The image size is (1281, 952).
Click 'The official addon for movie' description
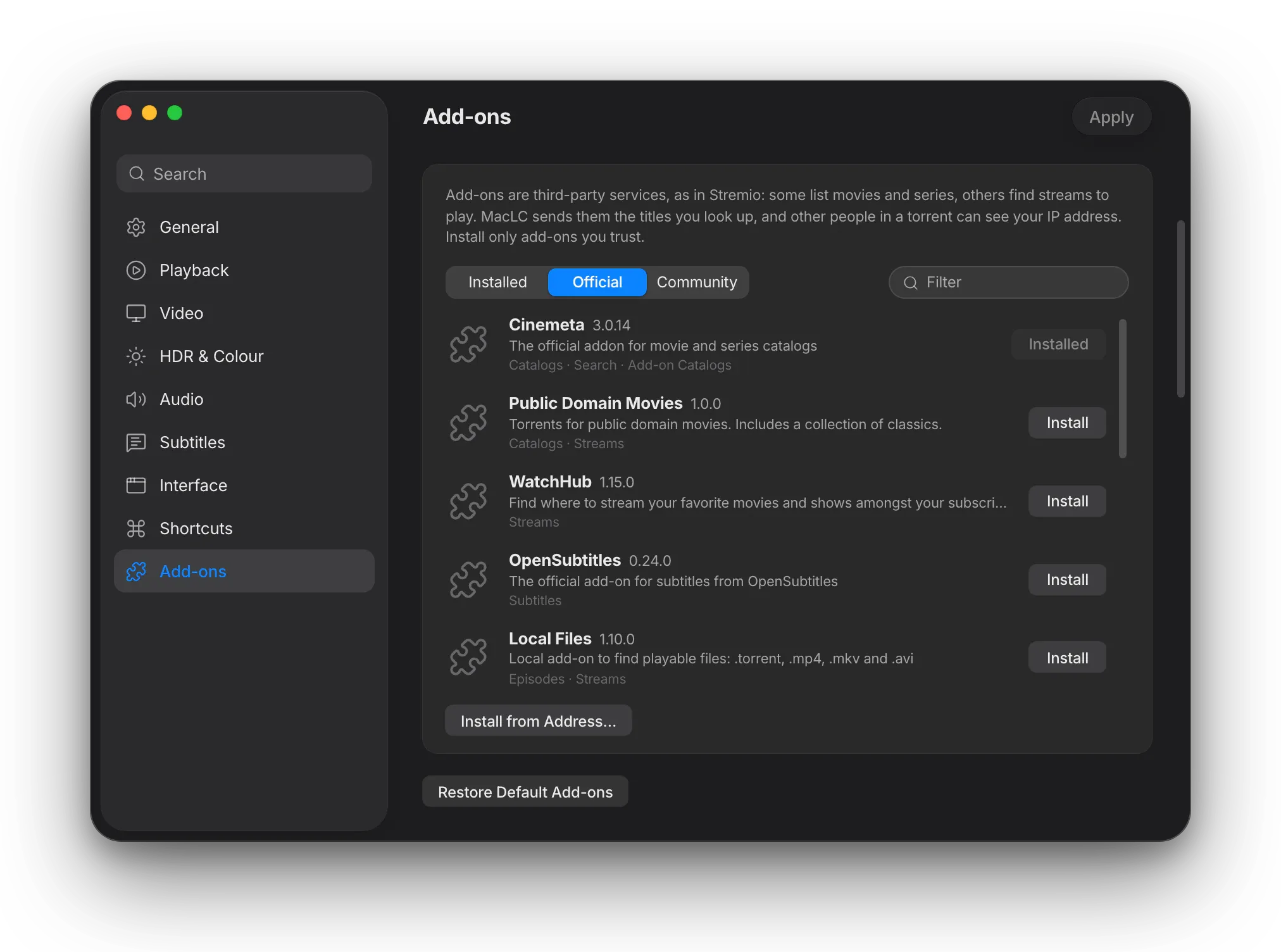(x=663, y=346)
